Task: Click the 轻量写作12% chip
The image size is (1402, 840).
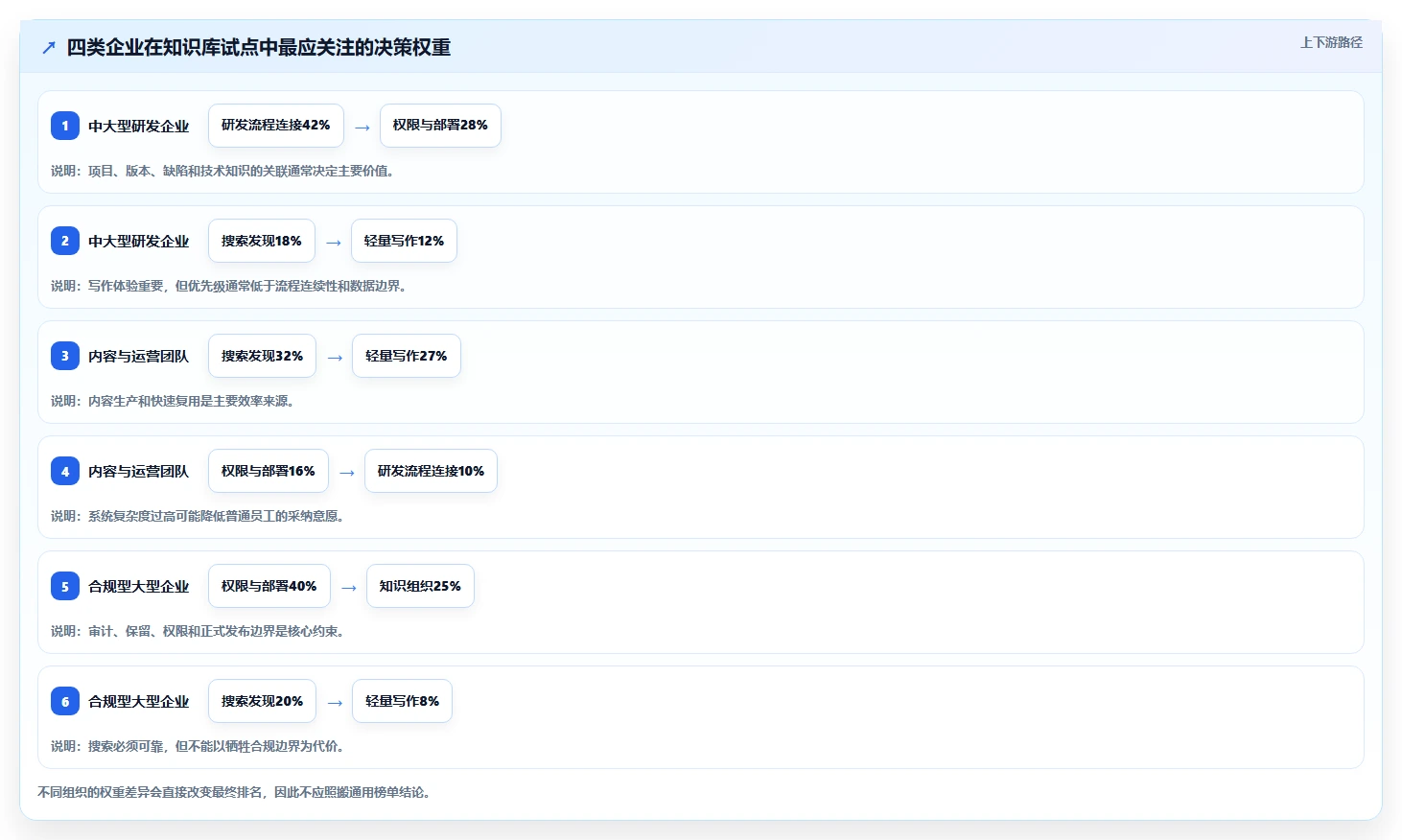Action: pos(404,241)
